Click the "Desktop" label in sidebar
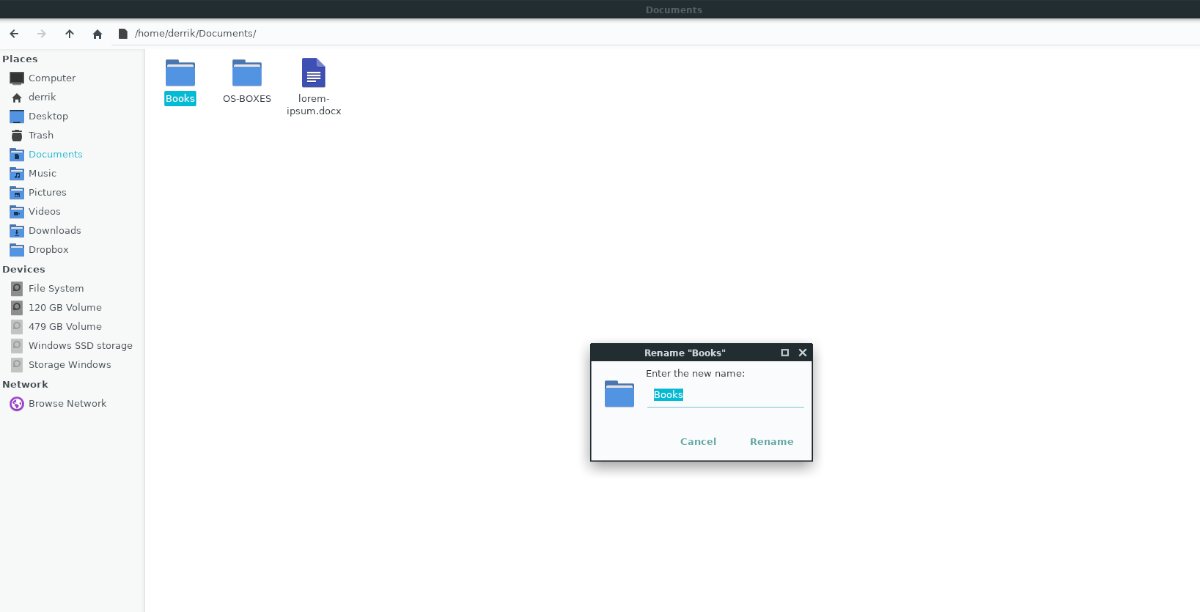Screen dimensions: 1200x612 click(x=48, y=116)
